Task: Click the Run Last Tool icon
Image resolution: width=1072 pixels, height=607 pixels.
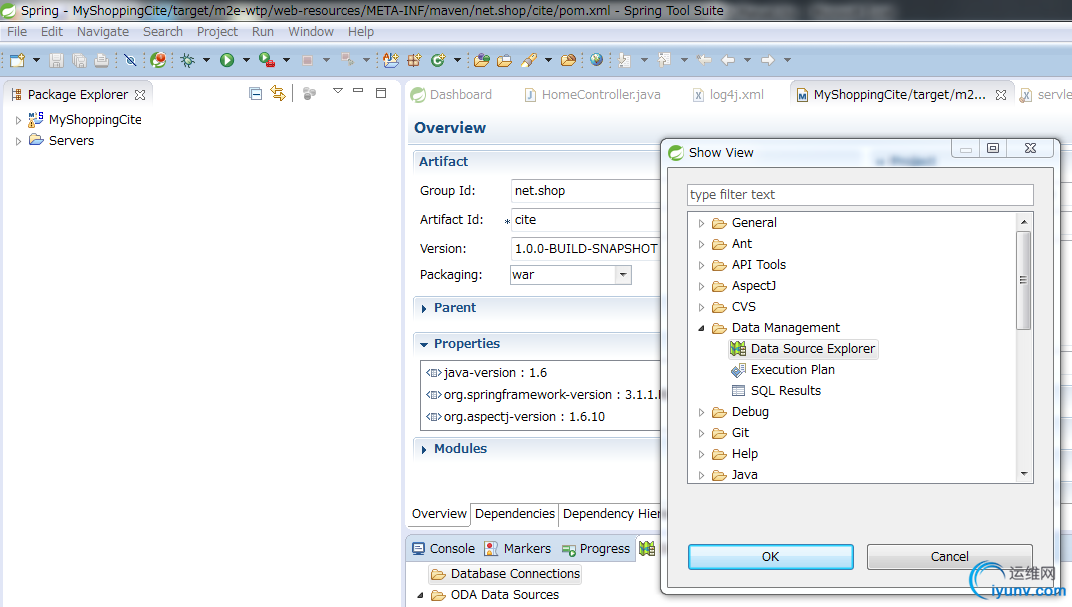Action: [x=267, y=60]
